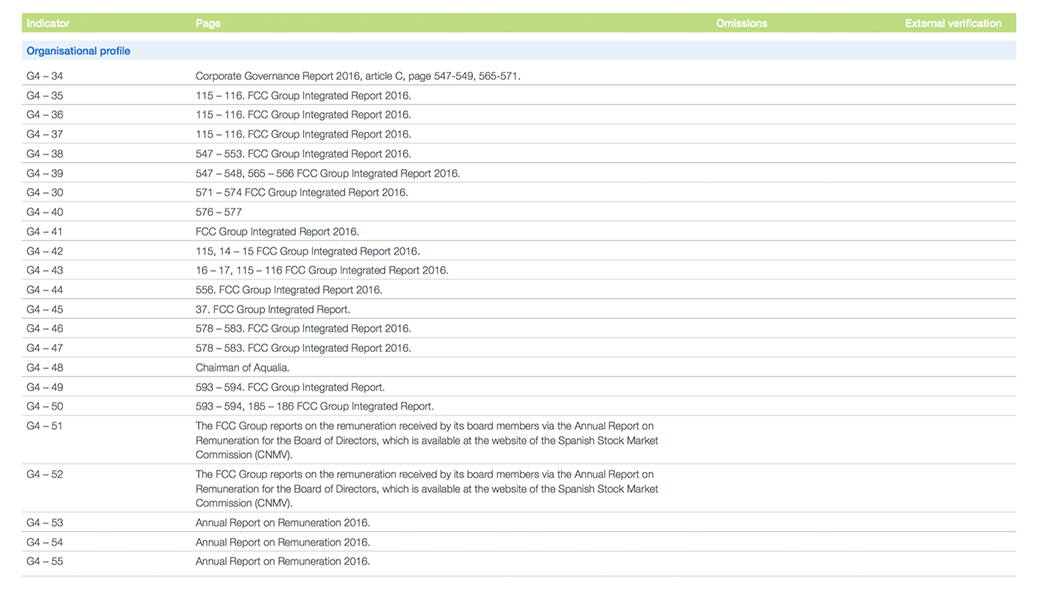
Task: Select indicator cell G4 – 37
Action: [44, 134]
